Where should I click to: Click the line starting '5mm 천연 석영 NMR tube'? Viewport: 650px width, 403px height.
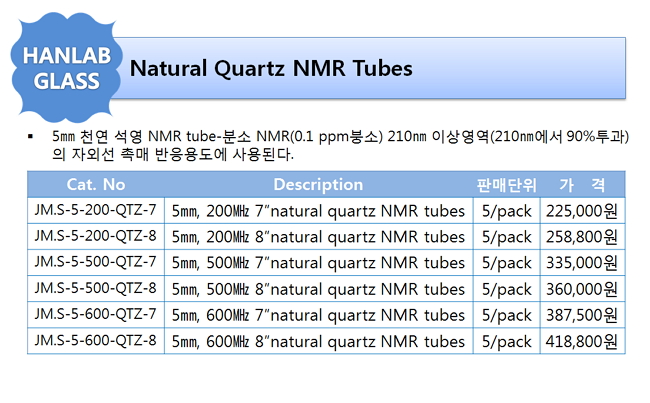(x=340, y=136)
